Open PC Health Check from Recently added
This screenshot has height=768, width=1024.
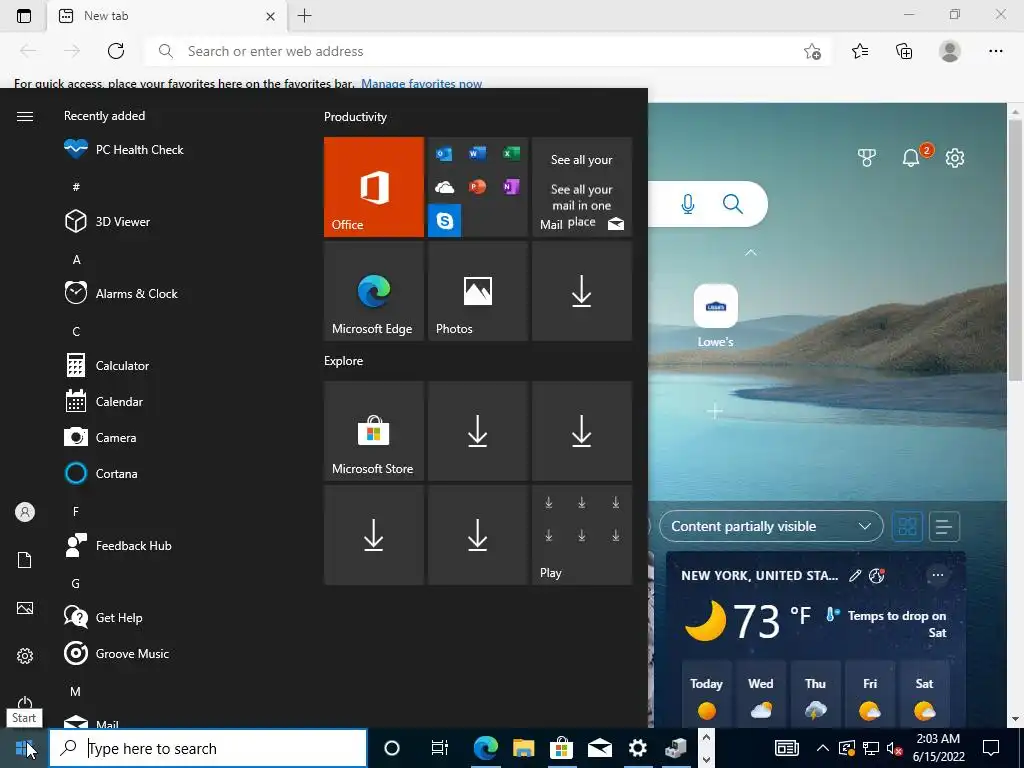[124, 150]
